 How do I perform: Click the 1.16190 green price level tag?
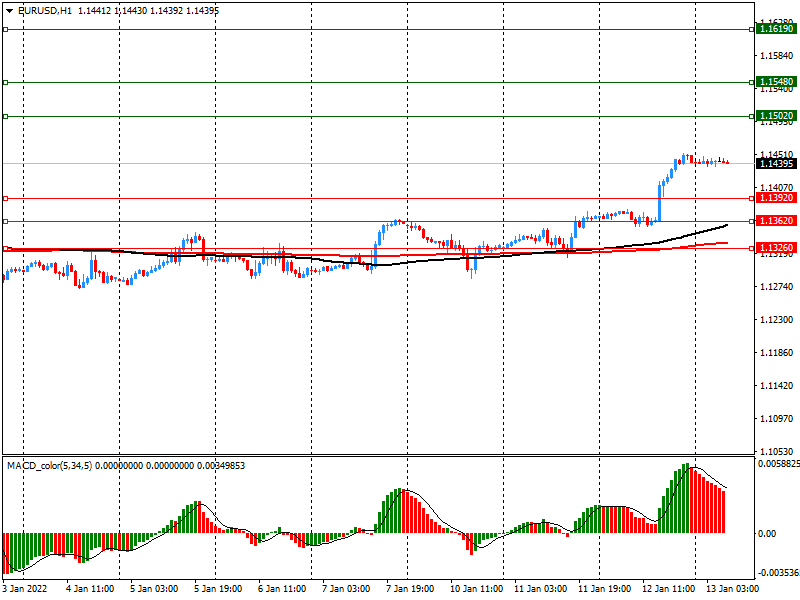[x=776, y=29]
